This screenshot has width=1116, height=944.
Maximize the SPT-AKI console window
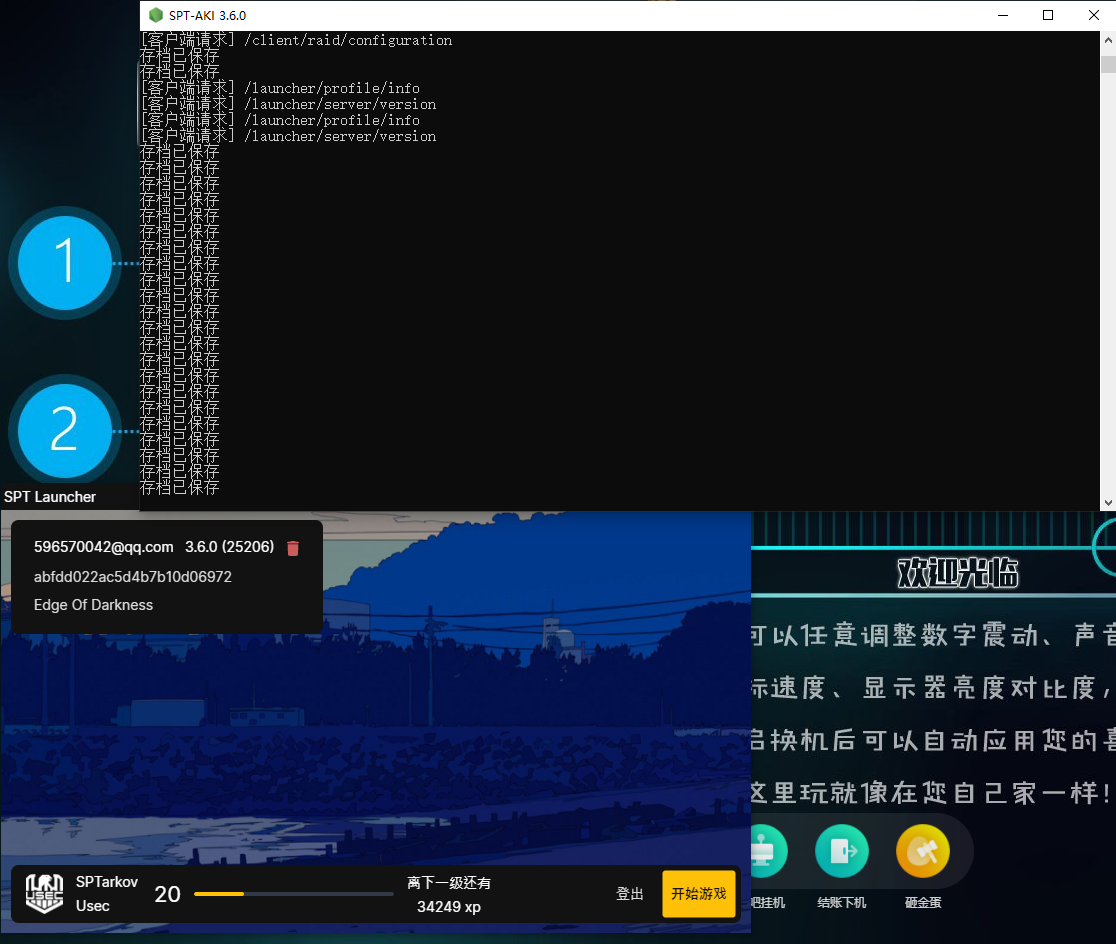click(1047, 15)
